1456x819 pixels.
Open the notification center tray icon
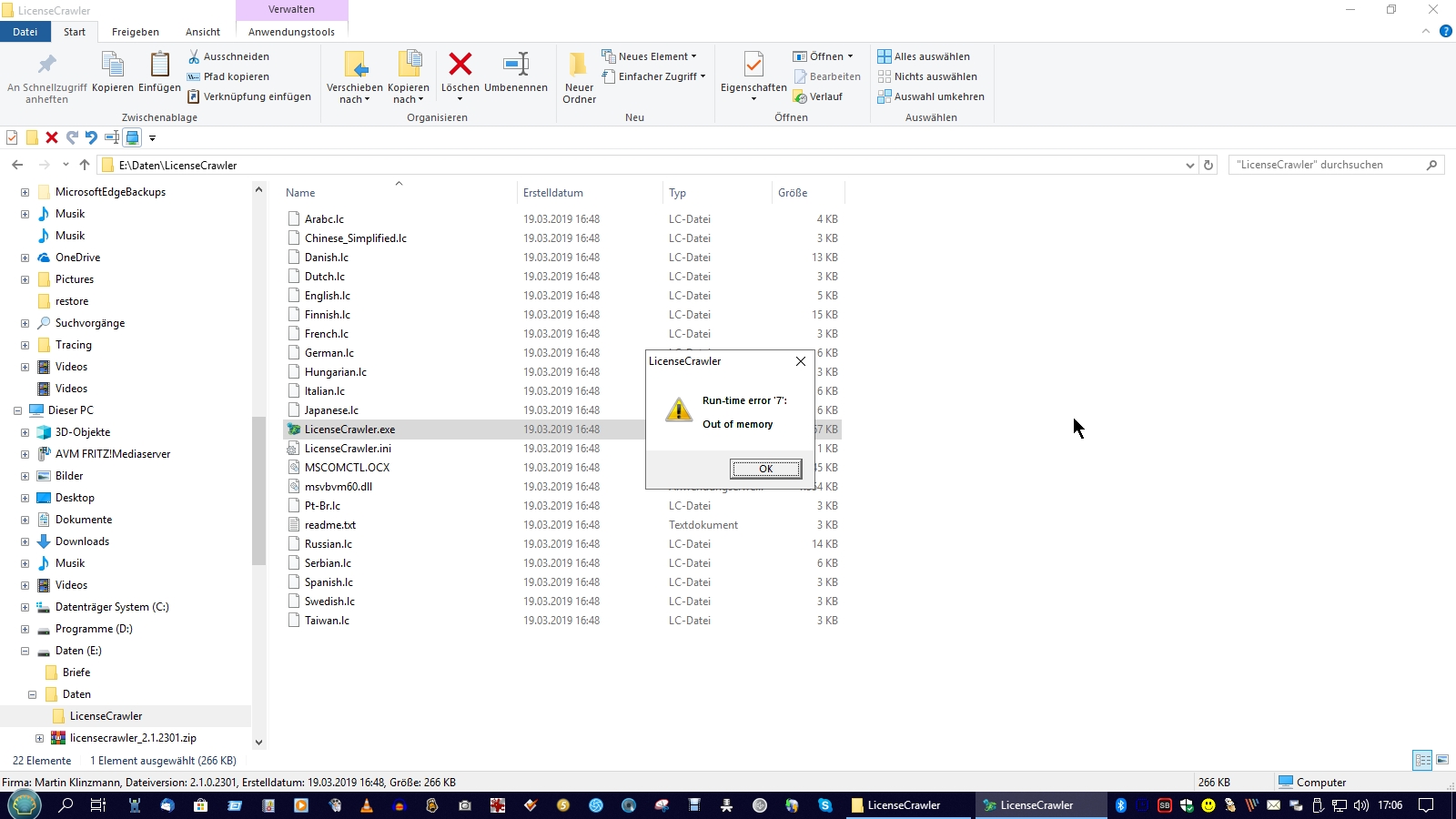1426,805
